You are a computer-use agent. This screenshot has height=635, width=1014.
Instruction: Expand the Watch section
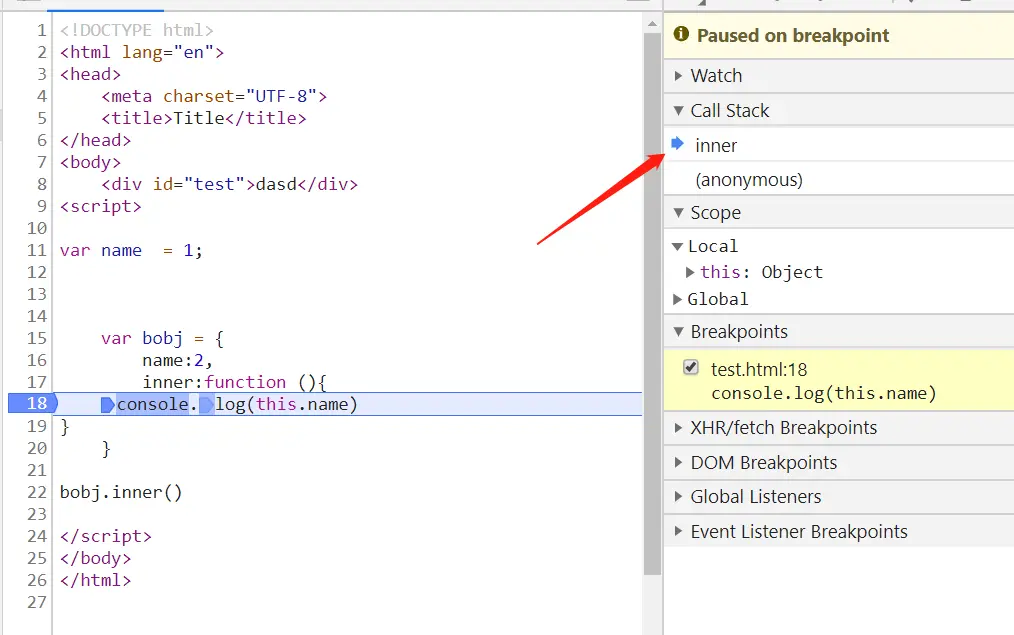pyautogui.click(x=678, y=76)
